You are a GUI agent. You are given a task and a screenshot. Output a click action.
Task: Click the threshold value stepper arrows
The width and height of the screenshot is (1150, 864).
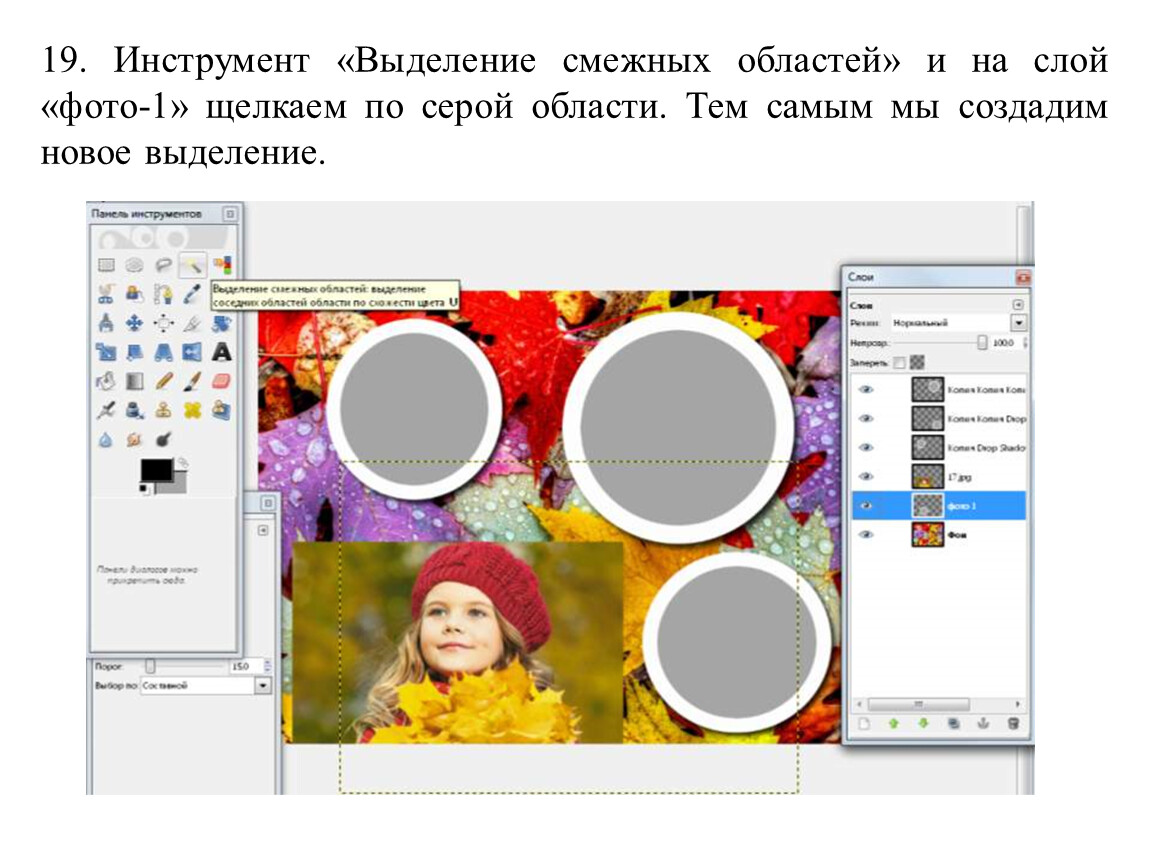[268, 667]
